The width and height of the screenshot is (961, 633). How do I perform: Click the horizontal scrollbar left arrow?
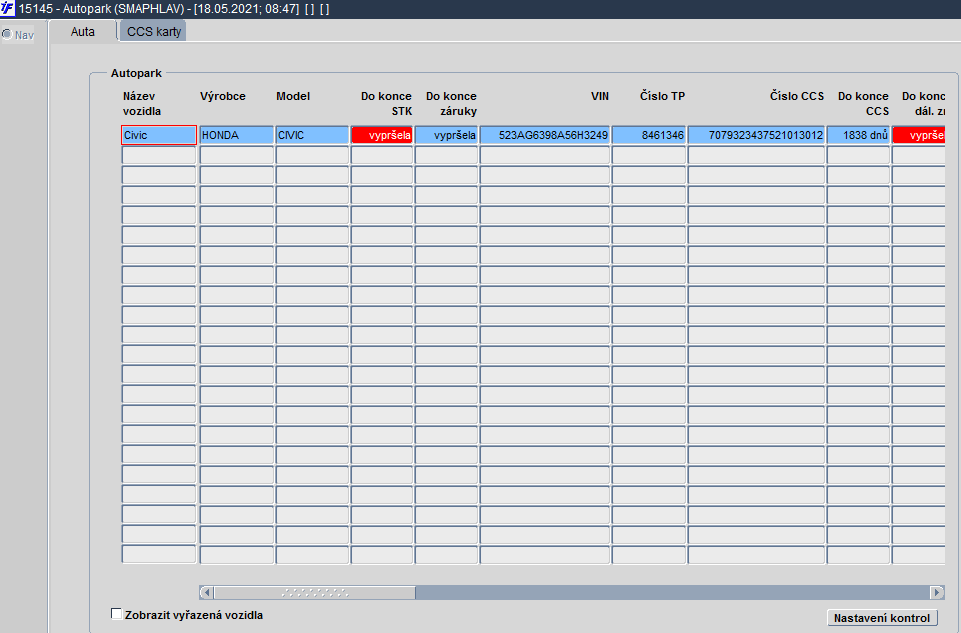[x=207, y=592]
